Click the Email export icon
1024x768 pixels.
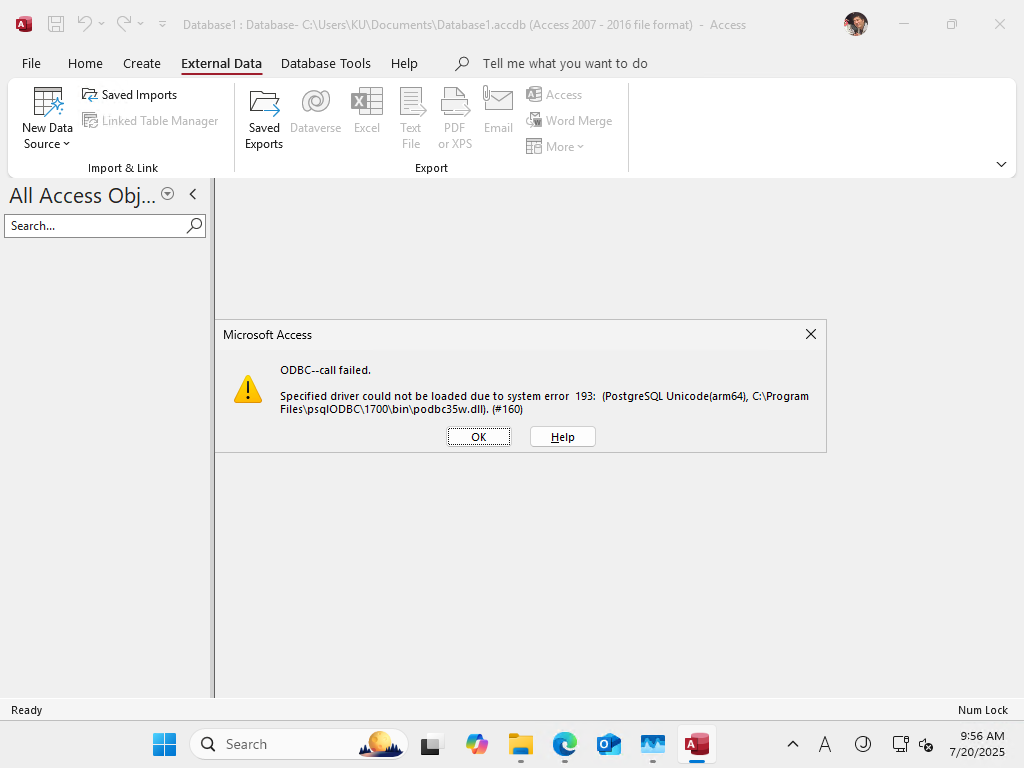(x=498, y=111)
